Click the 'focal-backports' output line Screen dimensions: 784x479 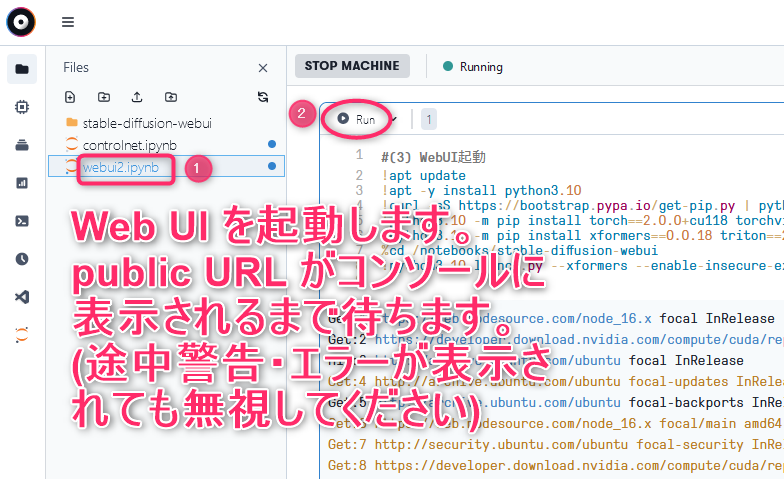coord(556,402)
